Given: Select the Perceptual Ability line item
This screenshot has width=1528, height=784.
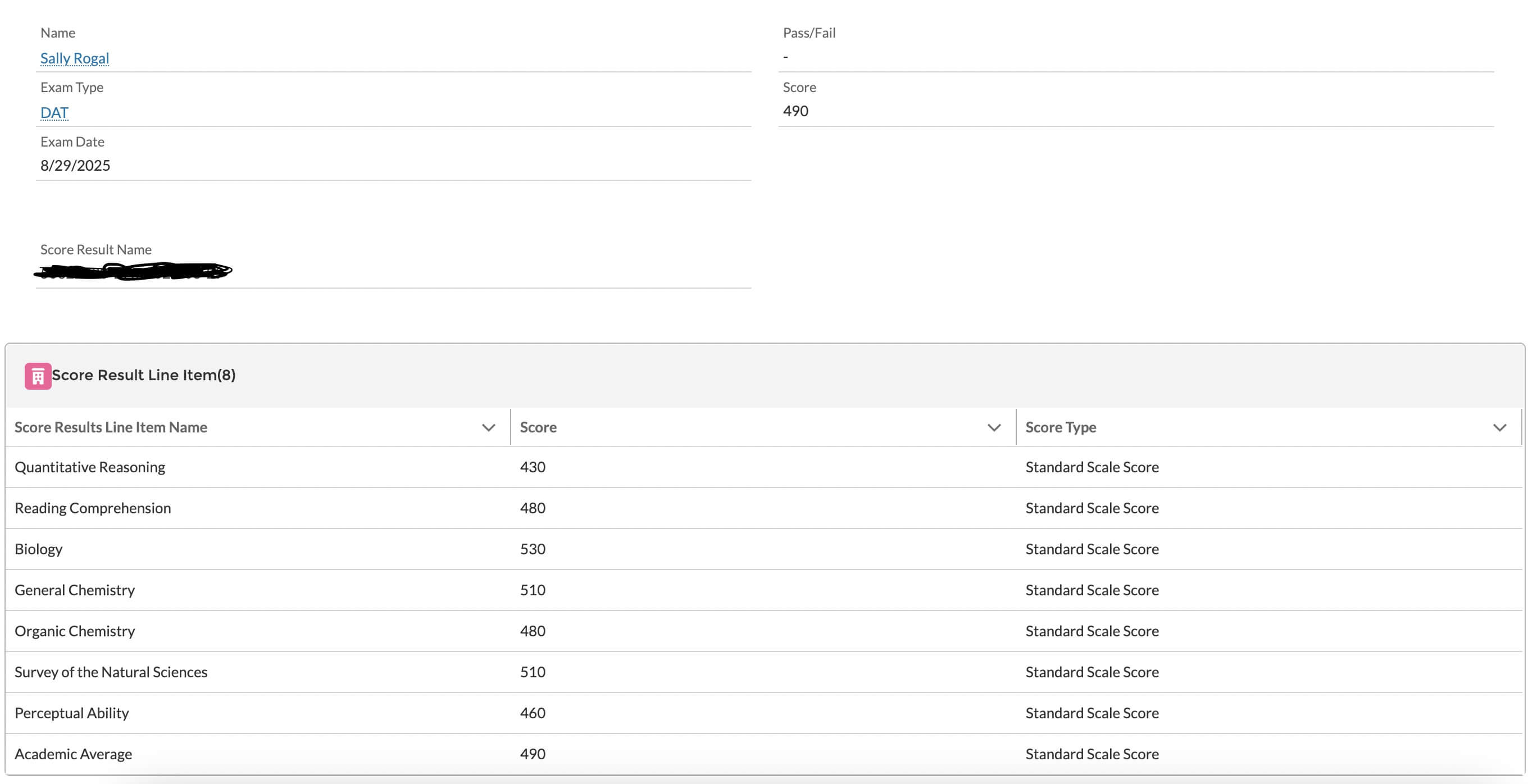Looking at the screenshot, I should coord(72,713).
